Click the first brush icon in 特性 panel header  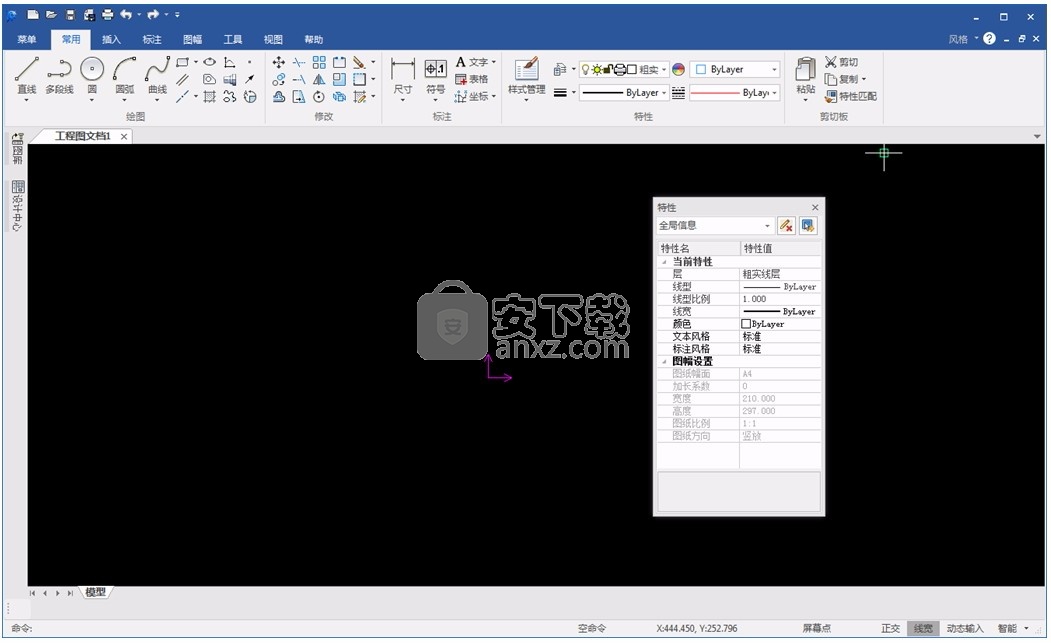click(x=786, y=226)
